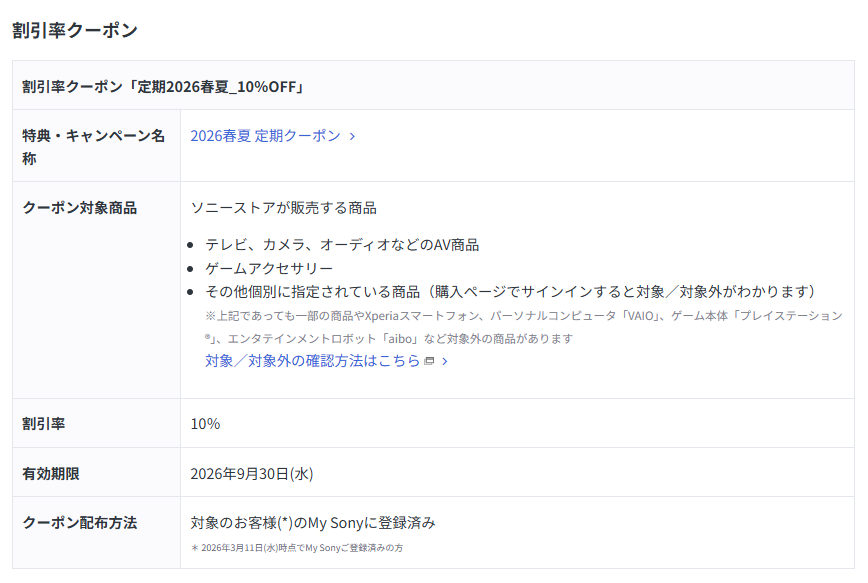Image resolution: width=868 pixels, height=583 pixels.
Task: Click the discount value 10%
Action: click(x=205, y=424)
